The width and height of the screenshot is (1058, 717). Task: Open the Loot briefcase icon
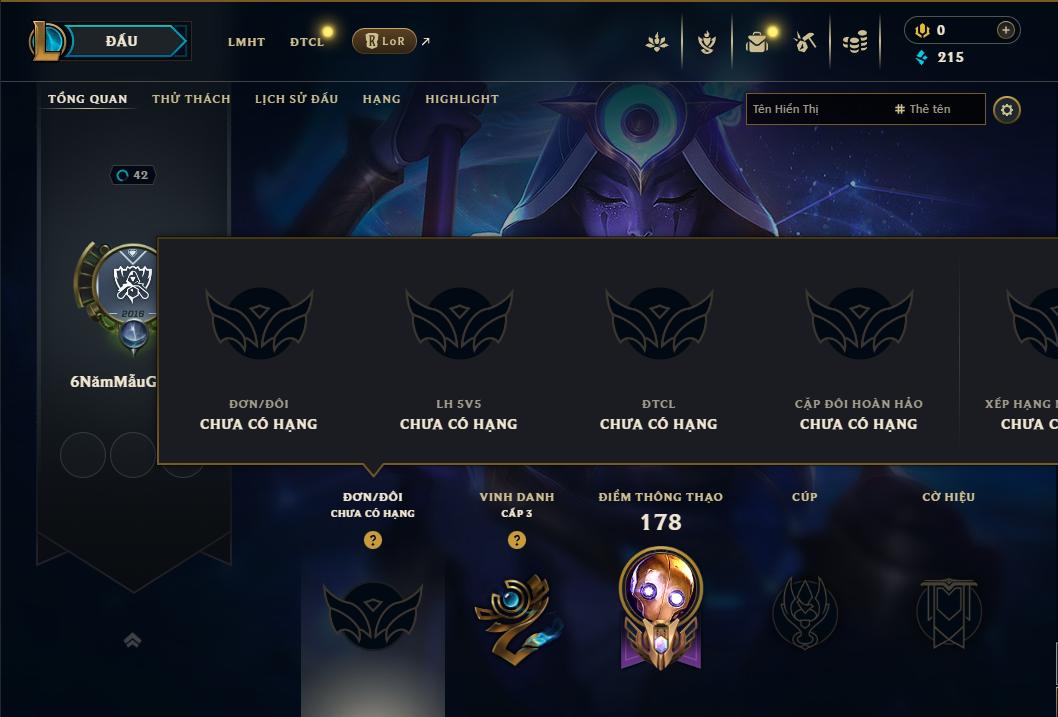tap(757, 42)
